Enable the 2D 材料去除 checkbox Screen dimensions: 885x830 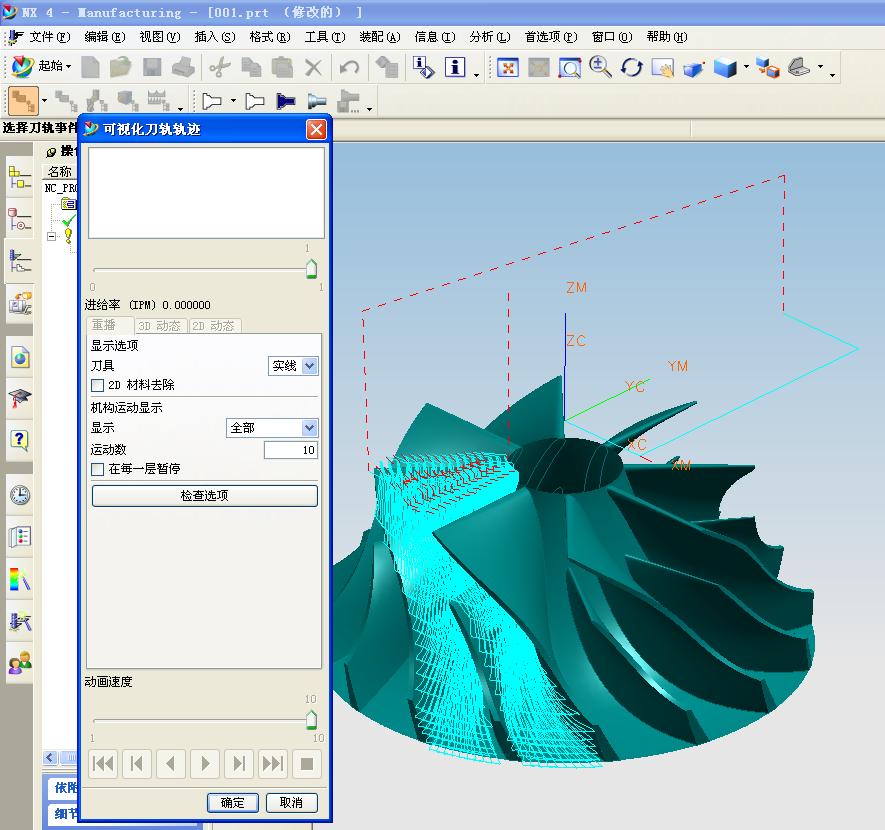98,385
